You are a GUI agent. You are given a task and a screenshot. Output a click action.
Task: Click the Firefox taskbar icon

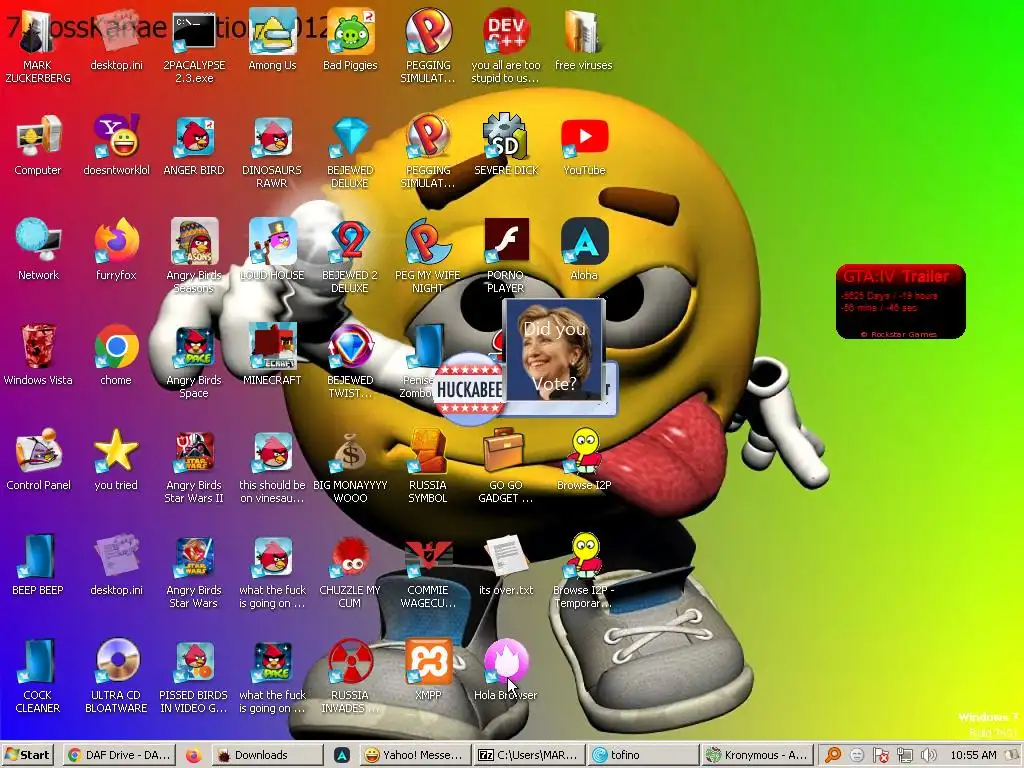pos(193,755)
